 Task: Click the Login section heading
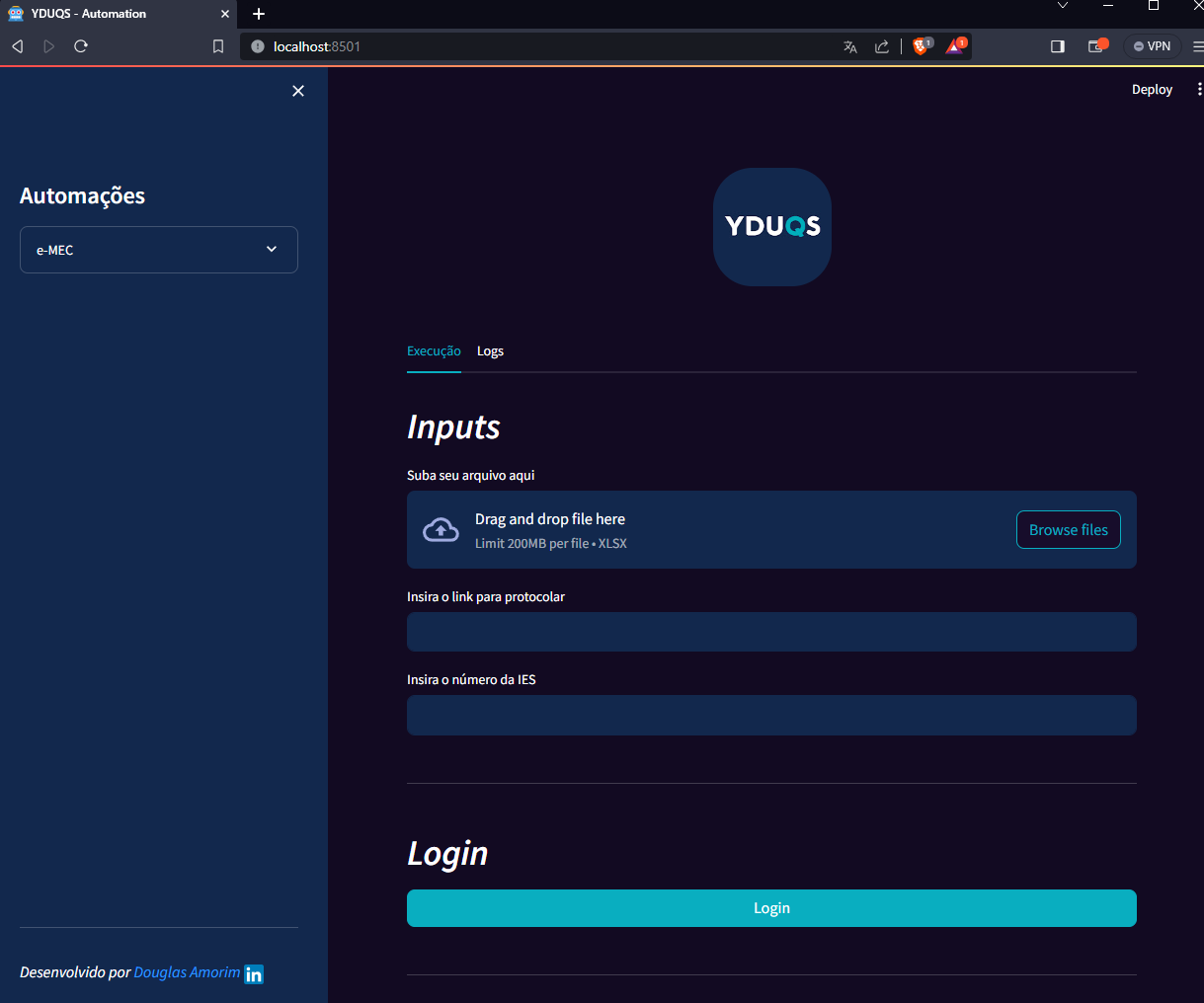(447, 853)
